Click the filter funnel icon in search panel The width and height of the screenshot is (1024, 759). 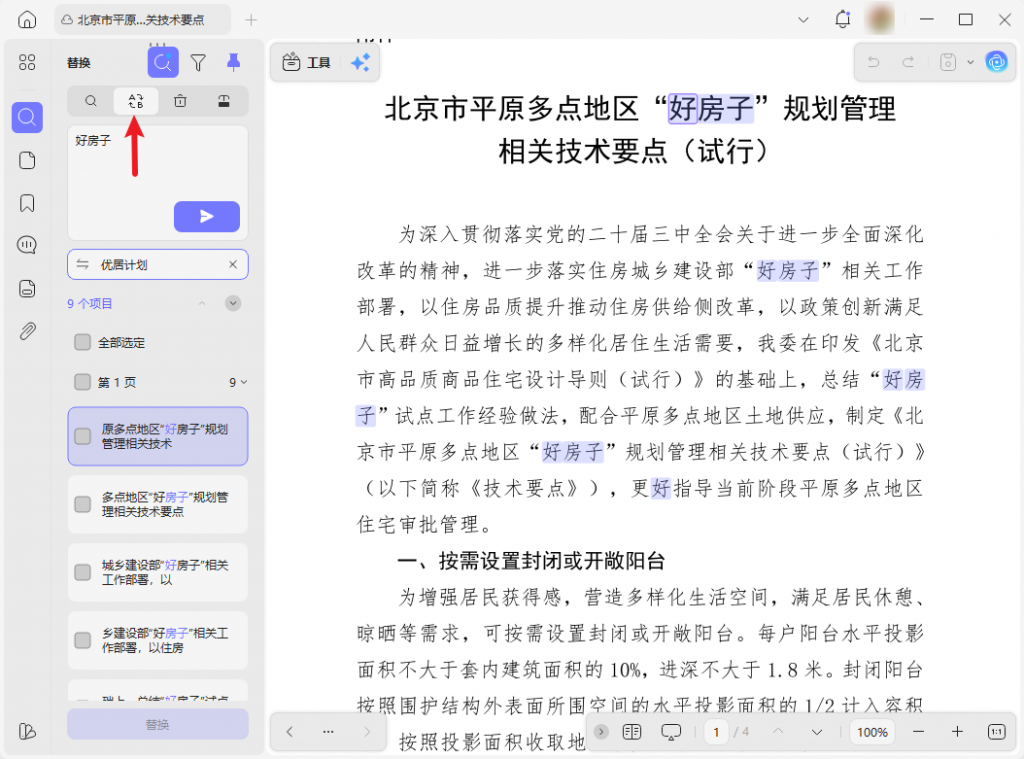[198, 63]
